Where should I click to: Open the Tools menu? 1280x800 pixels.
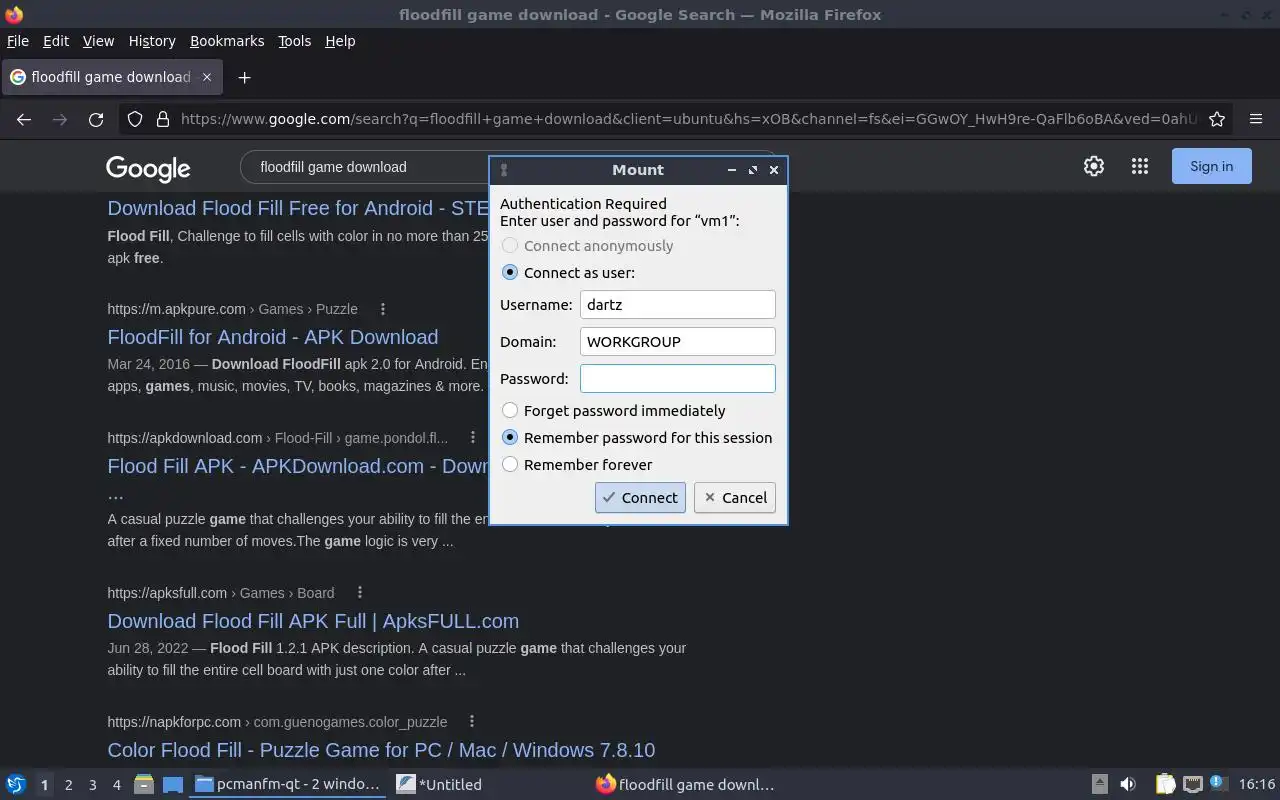(x=294, y=41)
